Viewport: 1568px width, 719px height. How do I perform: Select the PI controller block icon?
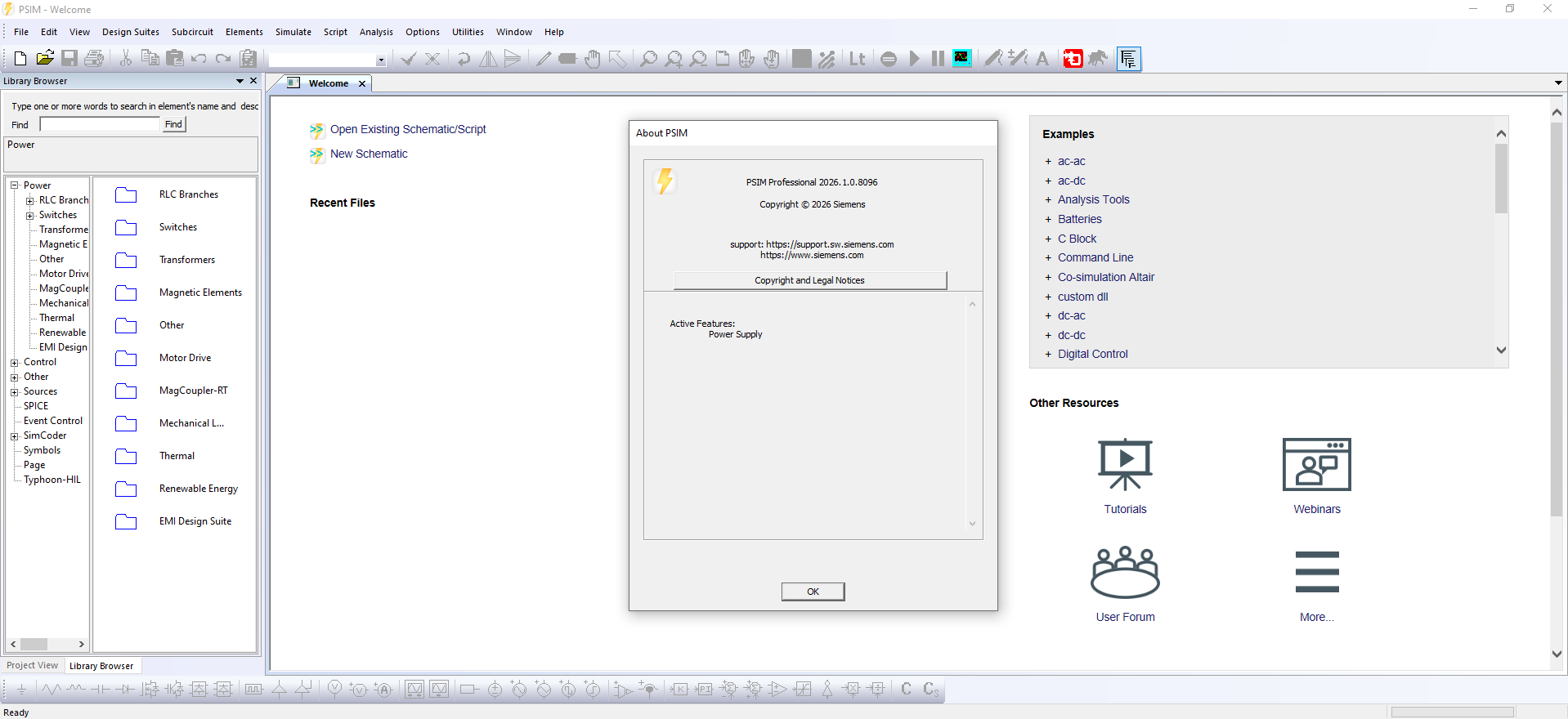pos(704,690)
